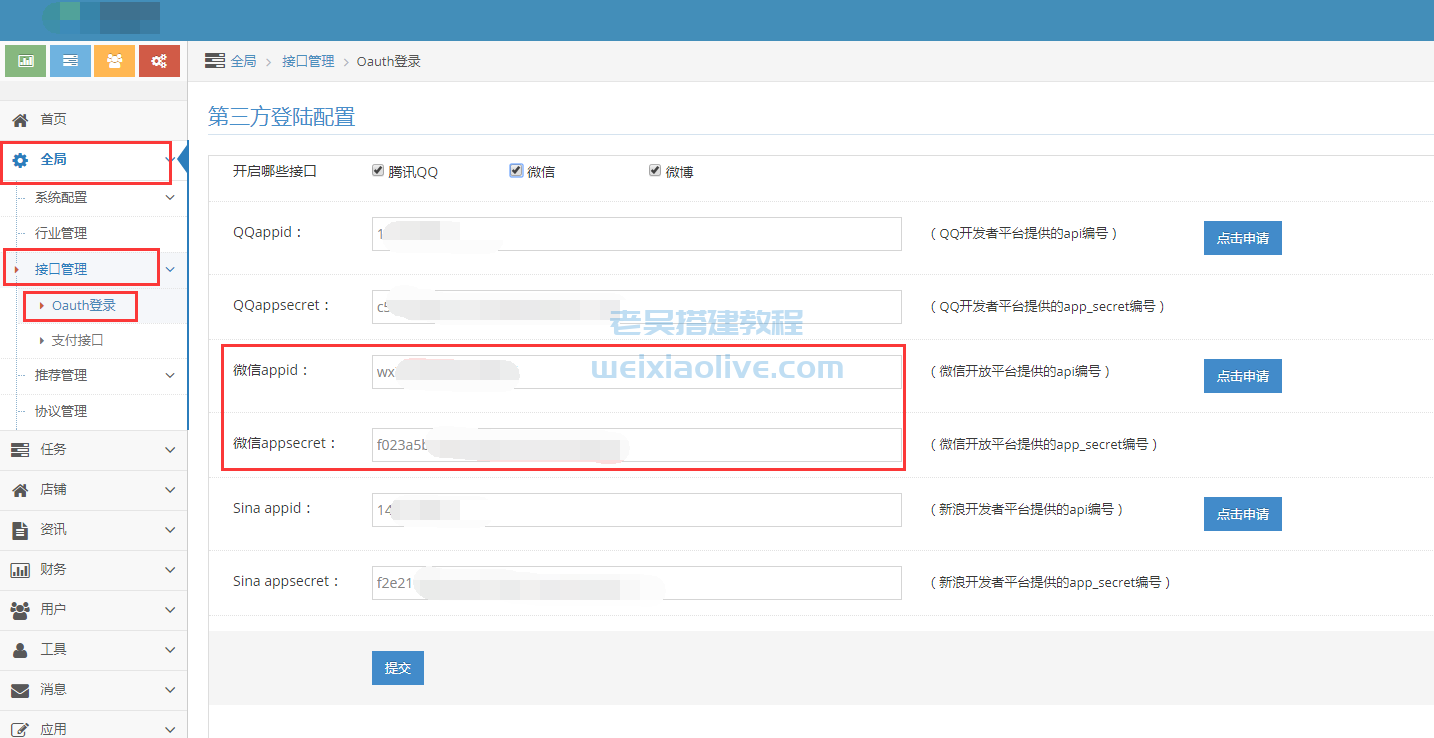The image size is (1434, 738).
Task: Open the Oauth登录 sidebar item
Action: [x=84, y=306]
